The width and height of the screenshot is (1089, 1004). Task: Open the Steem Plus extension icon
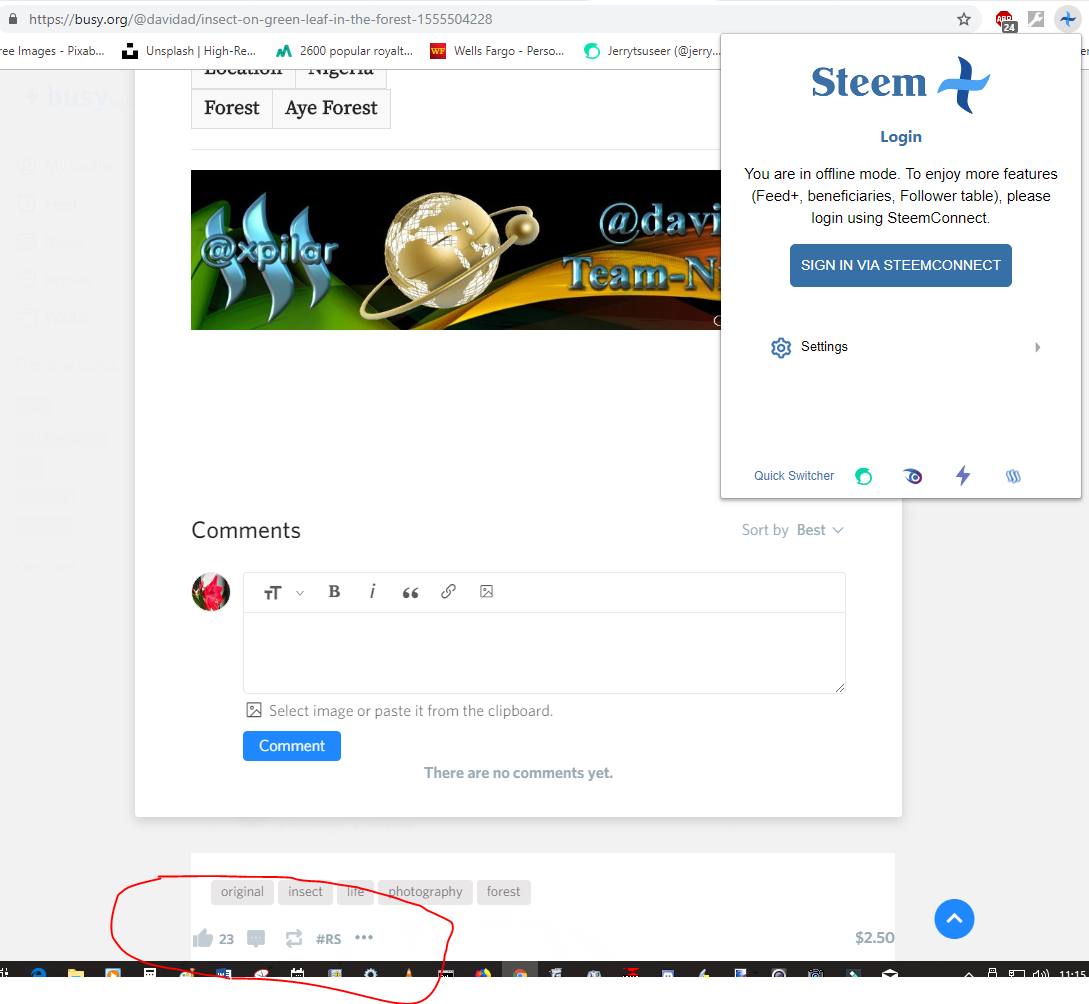pos(1067,19)
